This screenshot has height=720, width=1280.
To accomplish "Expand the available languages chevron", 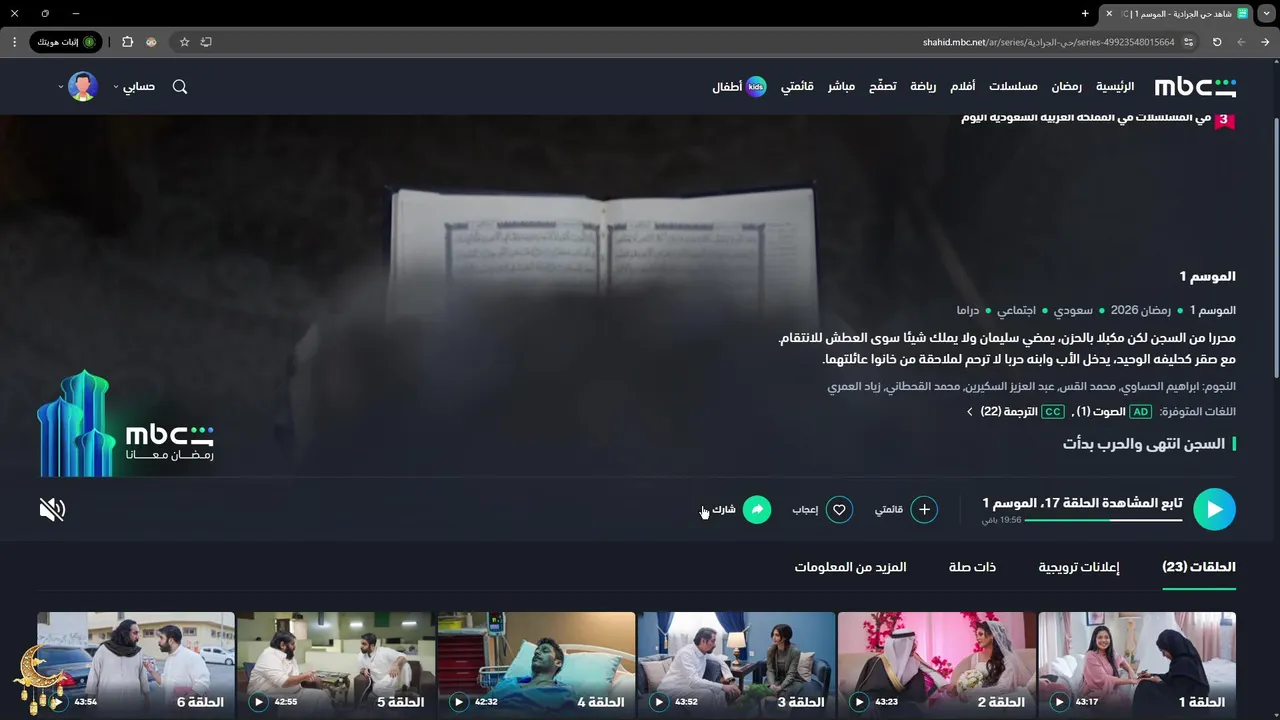I will pyautogui.click(x=969, y=412).
